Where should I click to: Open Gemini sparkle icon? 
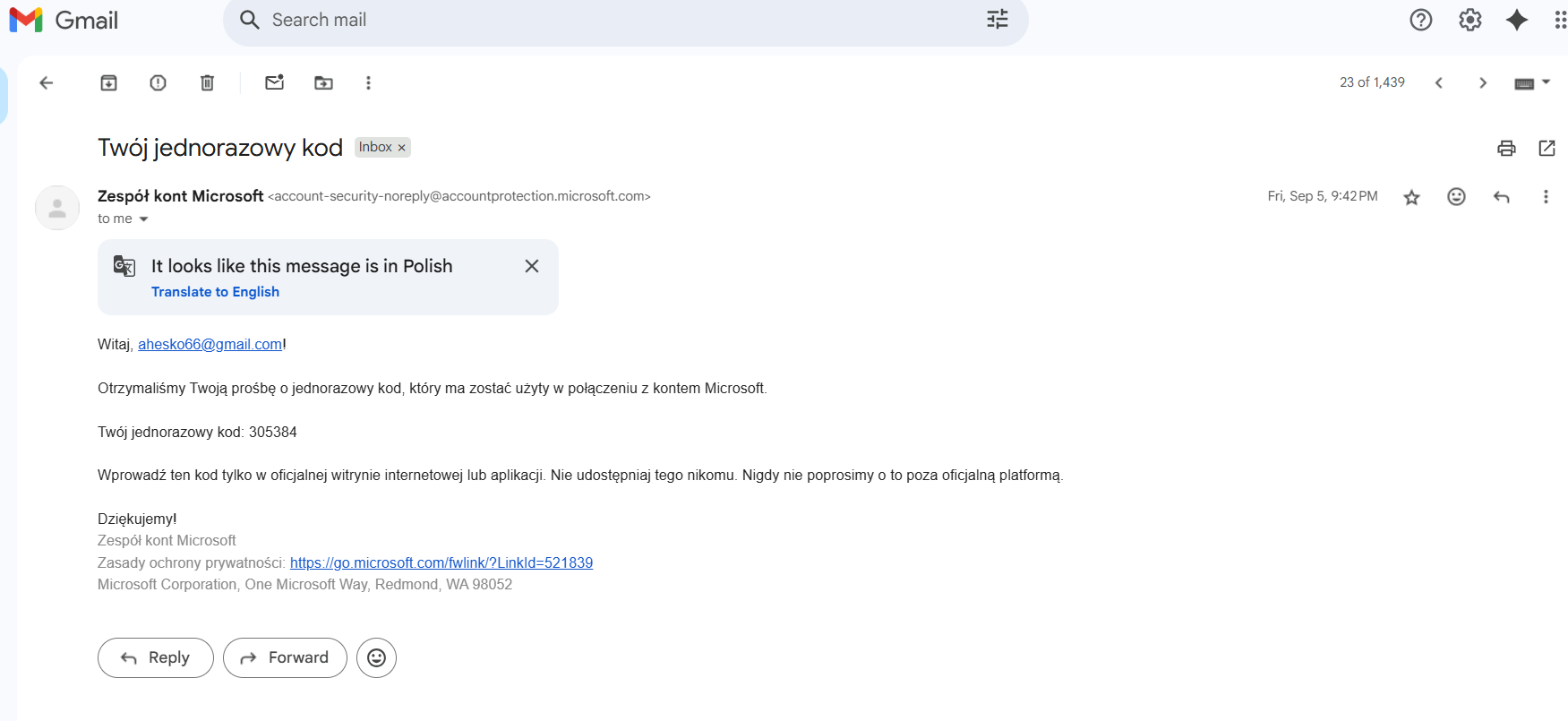click(1517, 20)
